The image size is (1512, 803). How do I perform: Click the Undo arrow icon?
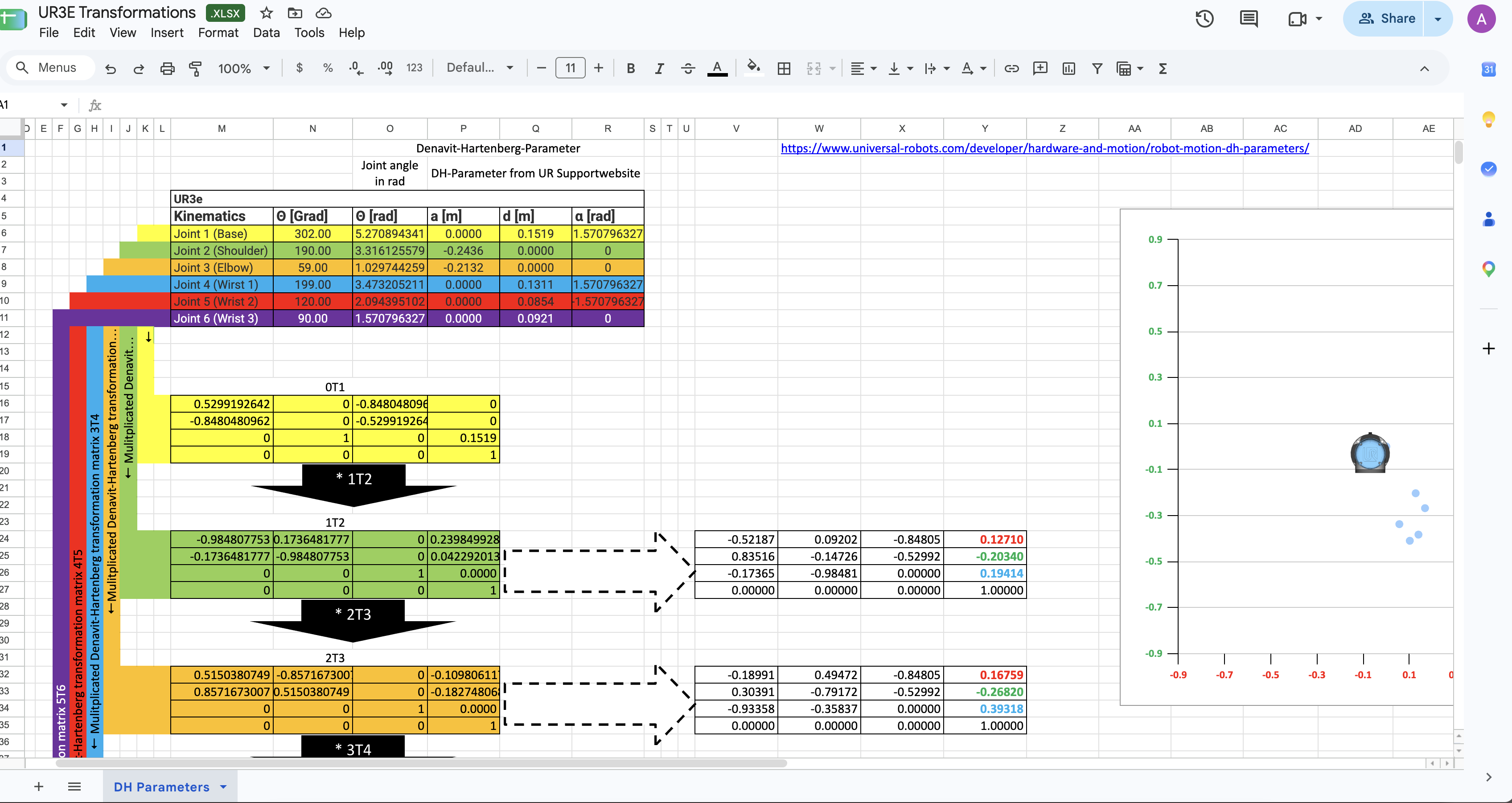pos(111,69)
